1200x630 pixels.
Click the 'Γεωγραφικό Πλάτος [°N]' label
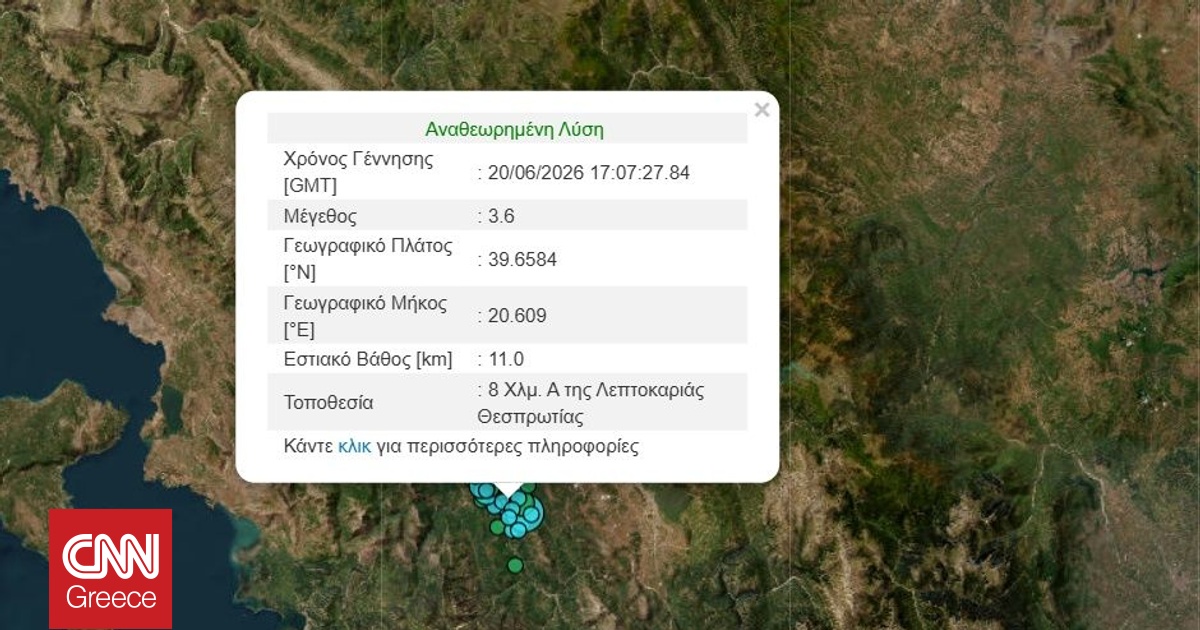(368, 259)
